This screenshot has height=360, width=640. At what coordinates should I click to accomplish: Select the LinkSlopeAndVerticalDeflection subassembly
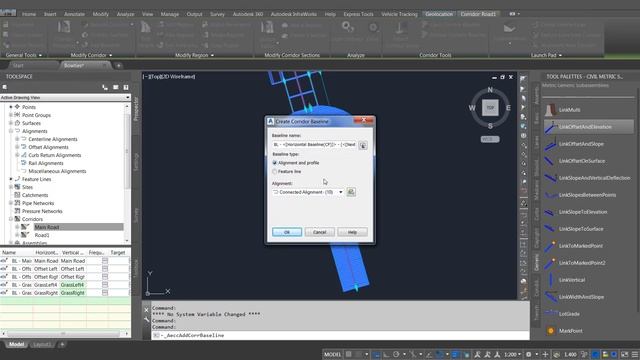tap(589, 178)
